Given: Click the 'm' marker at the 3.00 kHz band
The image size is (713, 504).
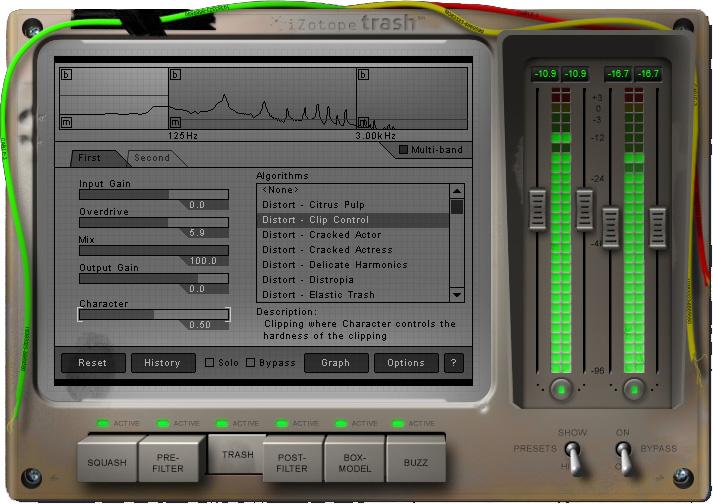Looking at the screenshot, I should pyautogui.click(x=363, y=122).
